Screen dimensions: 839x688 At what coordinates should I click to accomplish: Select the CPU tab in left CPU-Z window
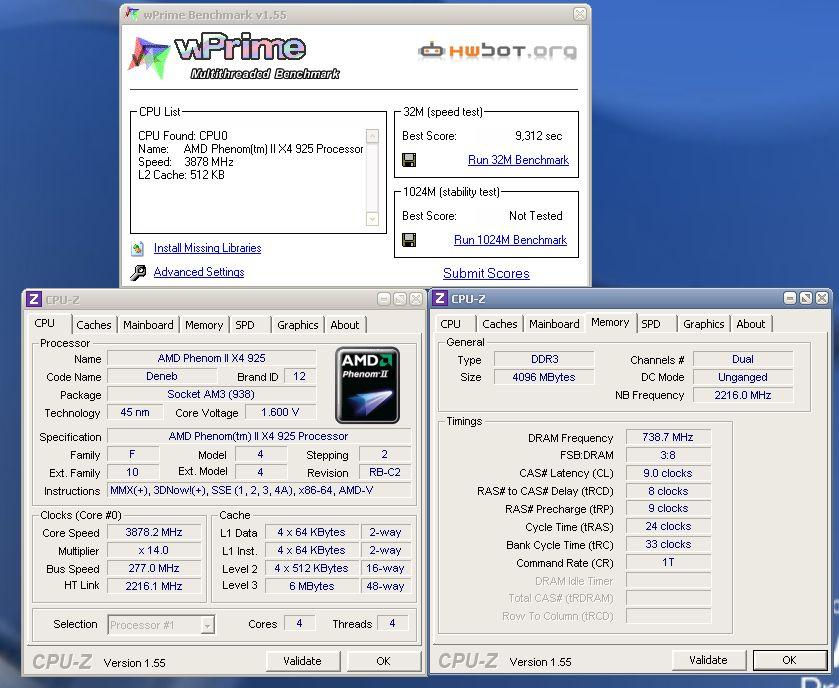[x=44, y=323]
